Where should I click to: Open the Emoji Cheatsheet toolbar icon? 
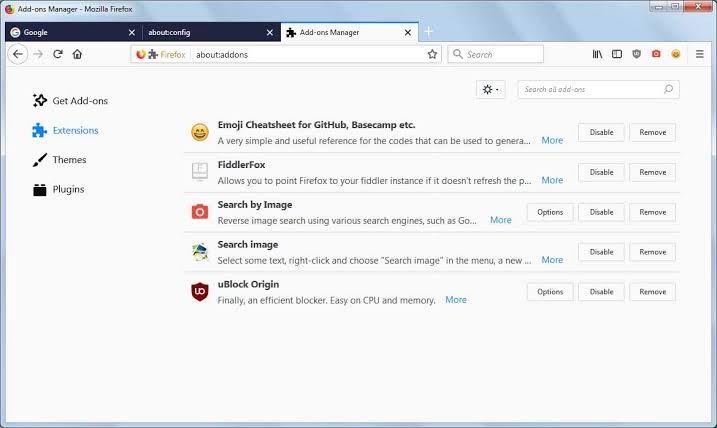(x=676, y=54)
